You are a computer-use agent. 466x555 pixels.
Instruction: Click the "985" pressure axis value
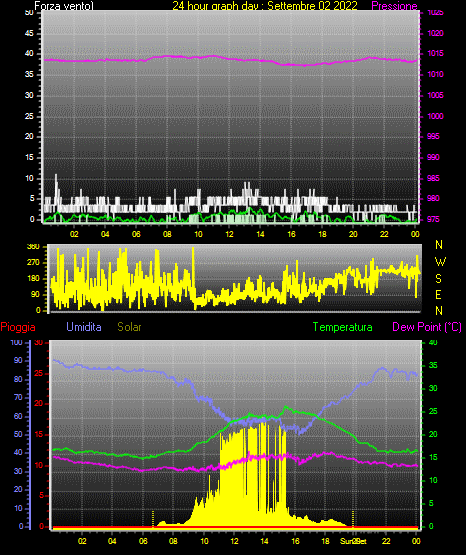[433, 178]
